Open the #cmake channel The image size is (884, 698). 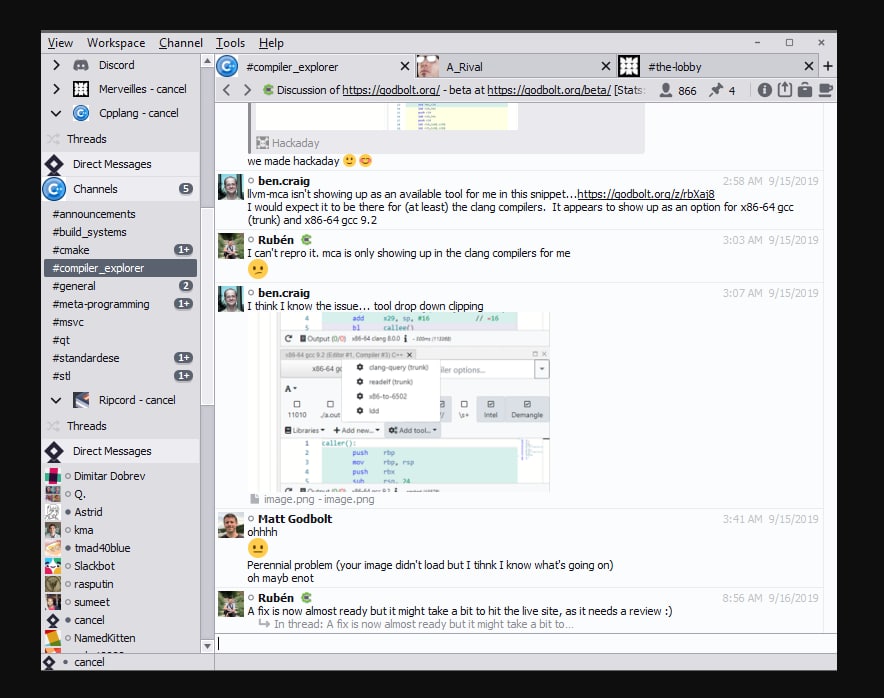pos(120,250)
